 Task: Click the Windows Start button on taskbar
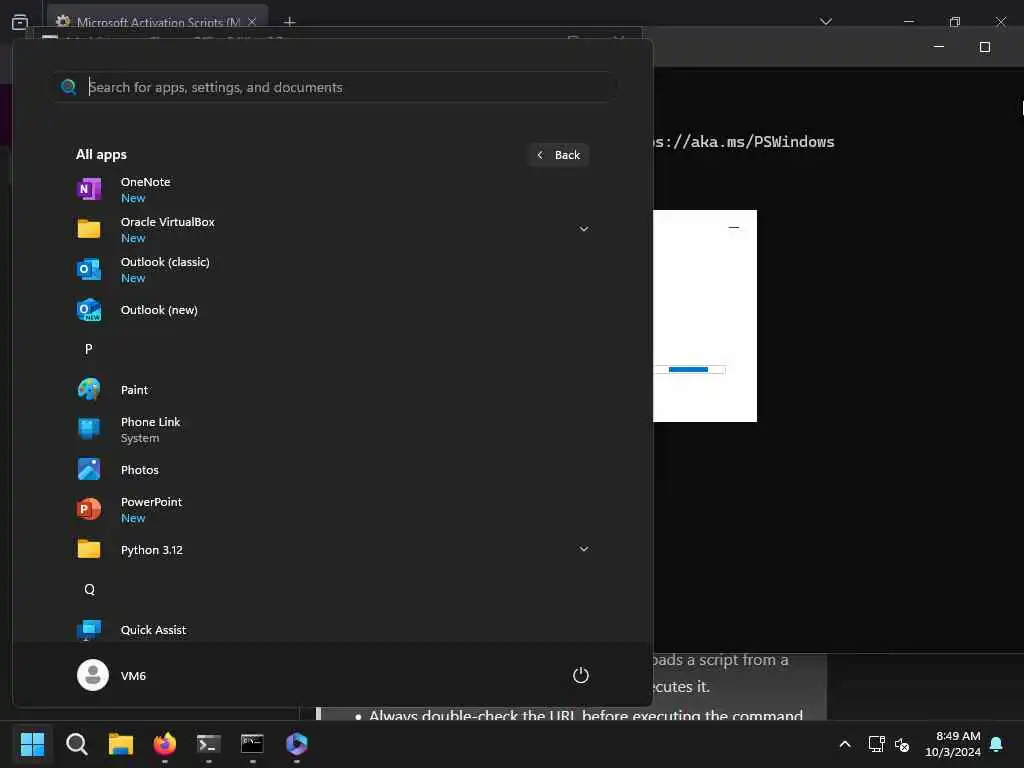pyautogui.click(x=32, y=744)
